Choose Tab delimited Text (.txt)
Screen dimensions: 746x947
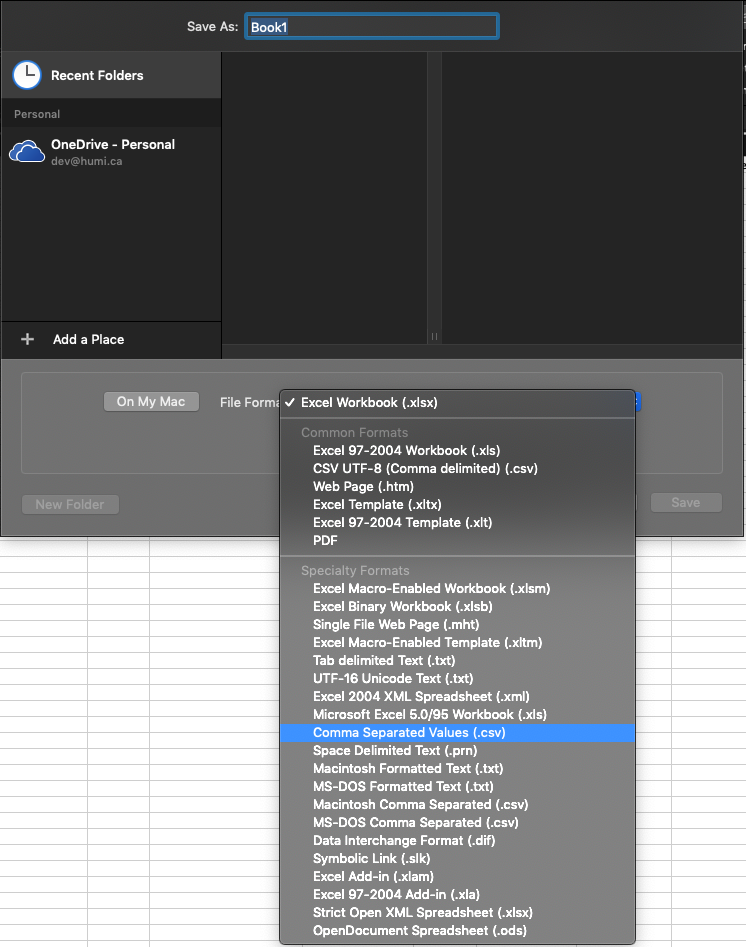457,661
